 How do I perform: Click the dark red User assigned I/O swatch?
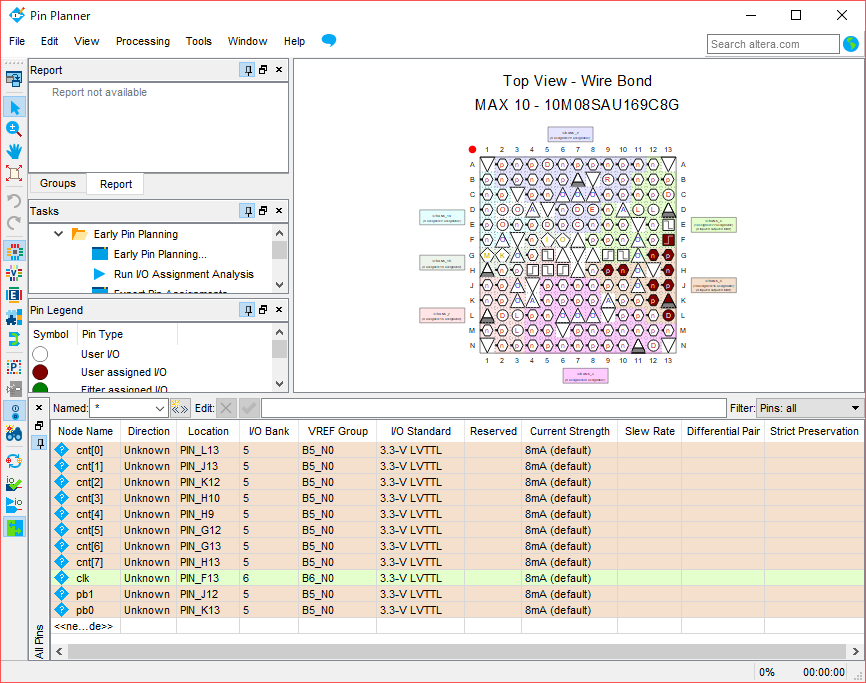click(x=40, y=372)
